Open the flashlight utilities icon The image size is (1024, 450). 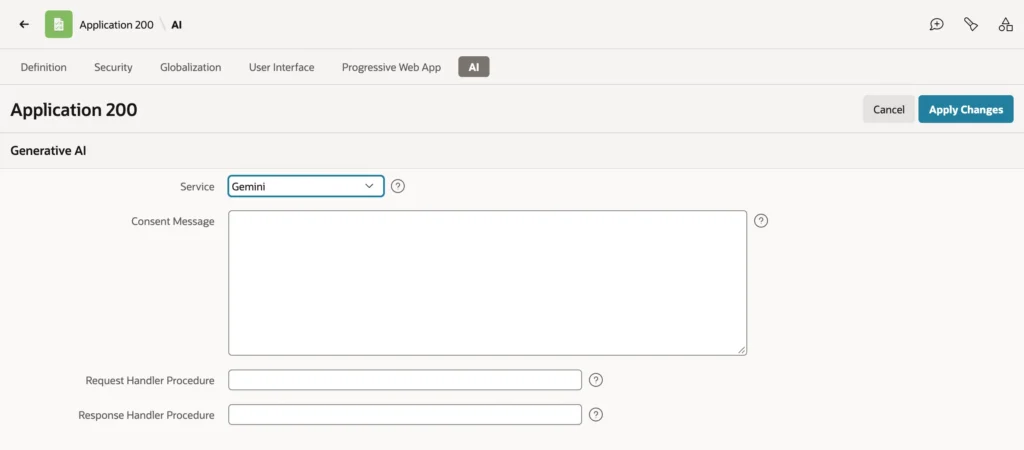pos(971,25)
